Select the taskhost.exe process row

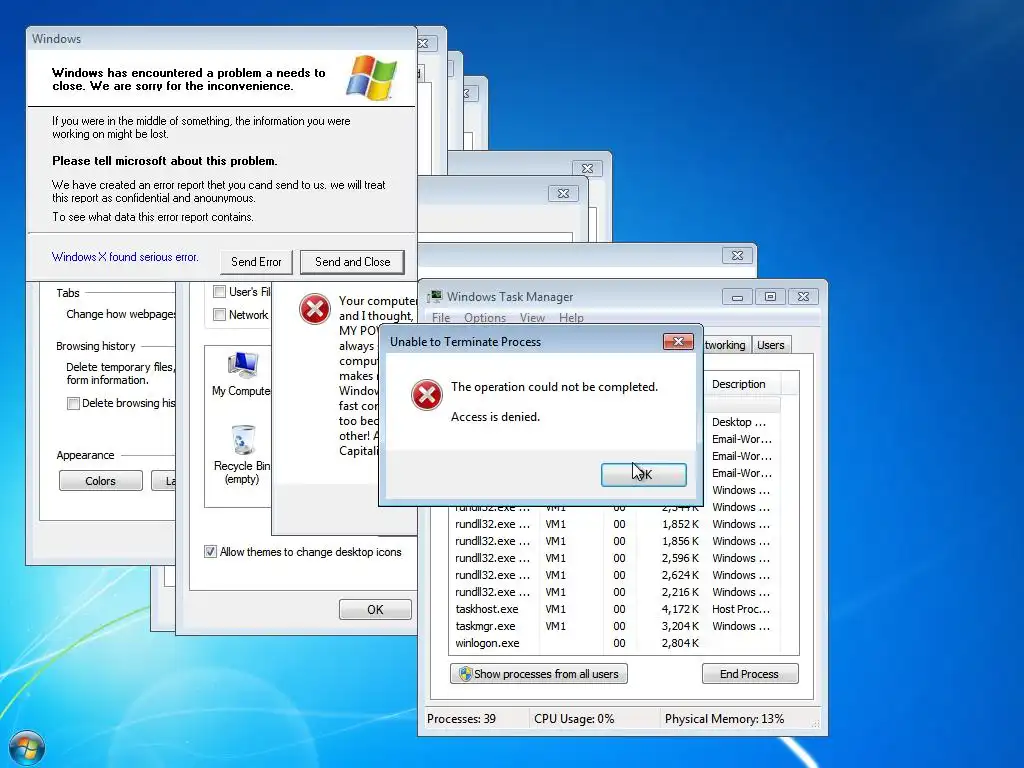(615, 609)
